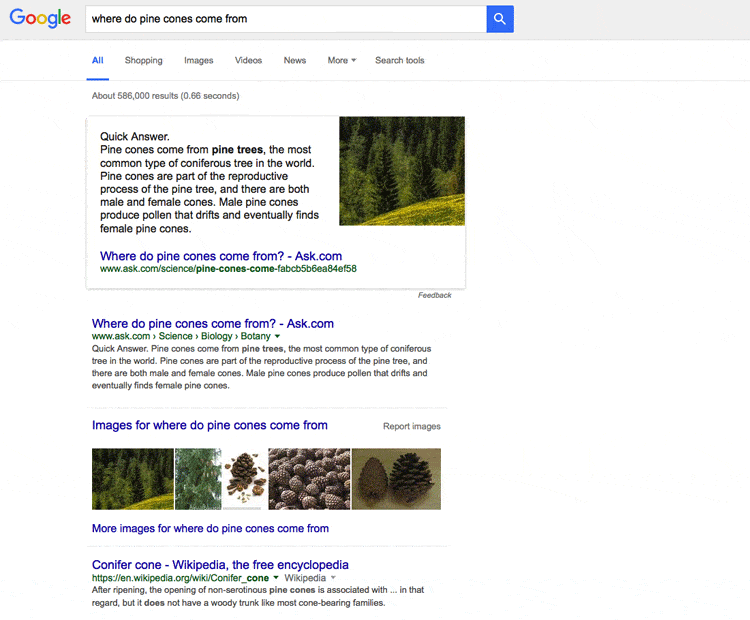Screen dimensions: 750x620
Task: Expand the More dropdown menu
Action: point(342,60)
